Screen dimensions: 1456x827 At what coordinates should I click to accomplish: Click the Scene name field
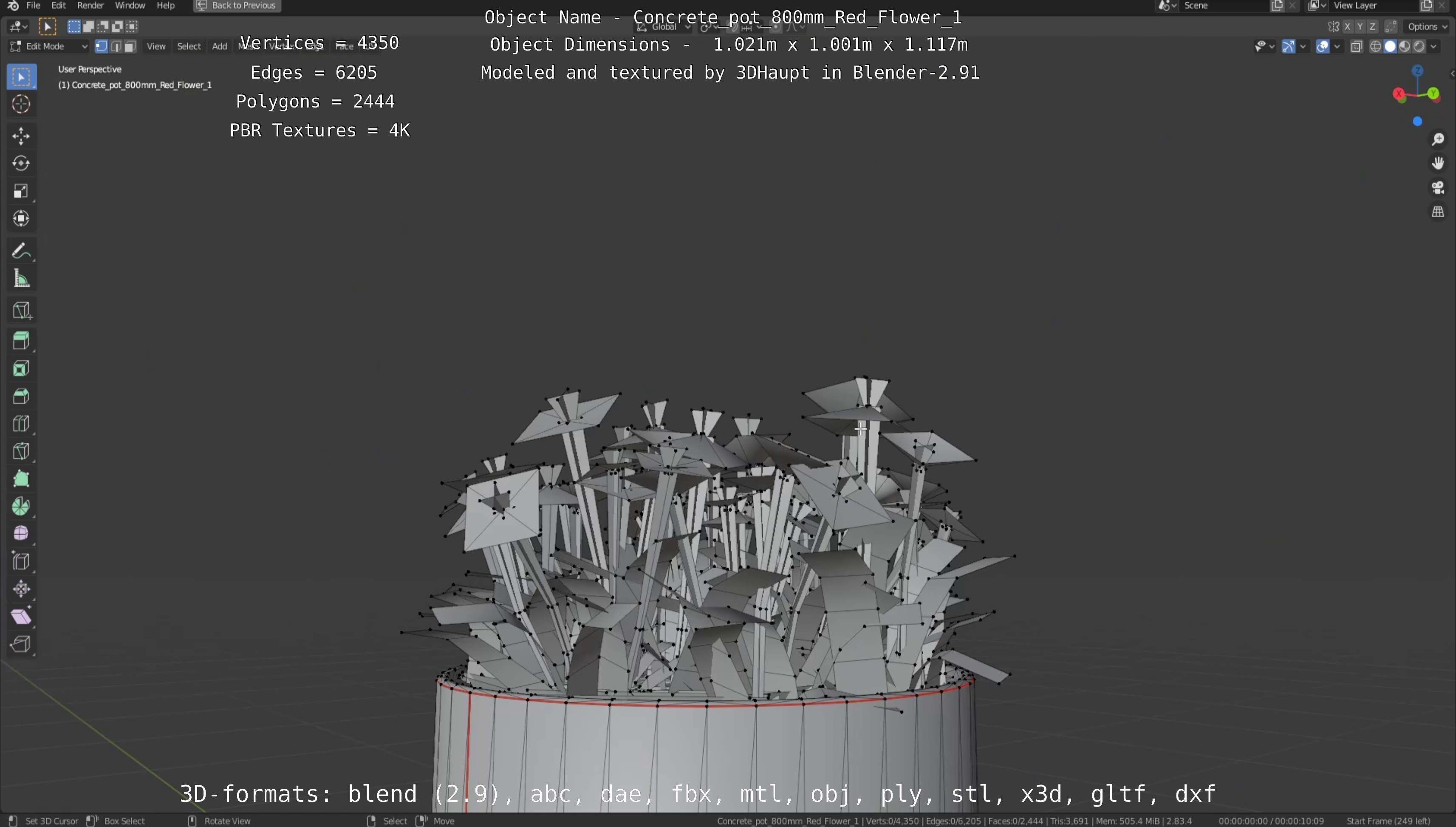coord(1221,6)
